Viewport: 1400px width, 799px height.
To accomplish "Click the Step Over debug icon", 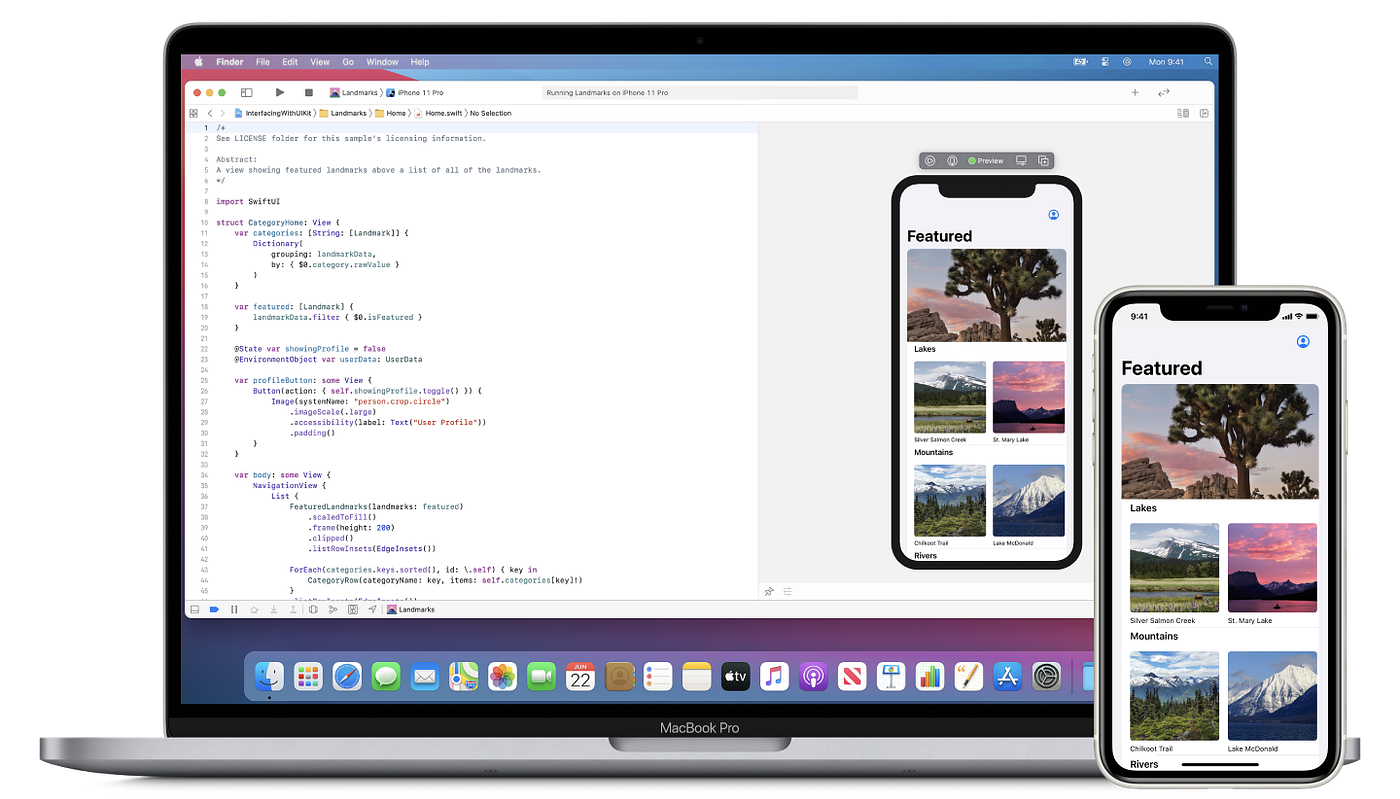I will point(254,609).
